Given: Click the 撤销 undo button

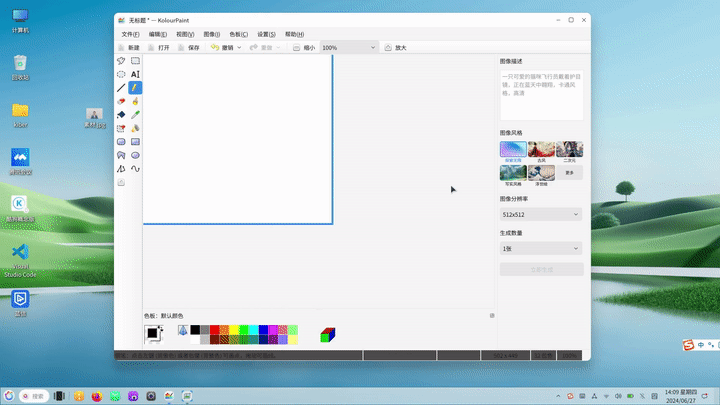Looking at the screenshot, I should click(x=222, y=48).
